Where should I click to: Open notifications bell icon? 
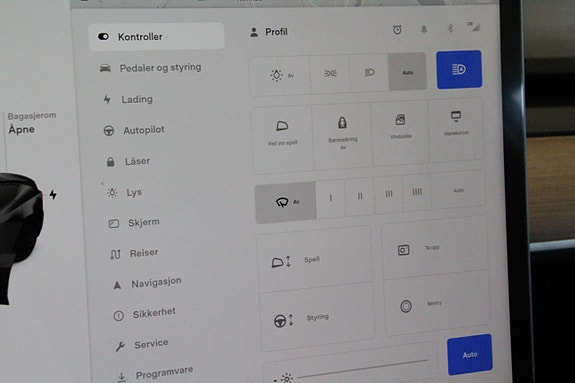(x=424, y=29)
